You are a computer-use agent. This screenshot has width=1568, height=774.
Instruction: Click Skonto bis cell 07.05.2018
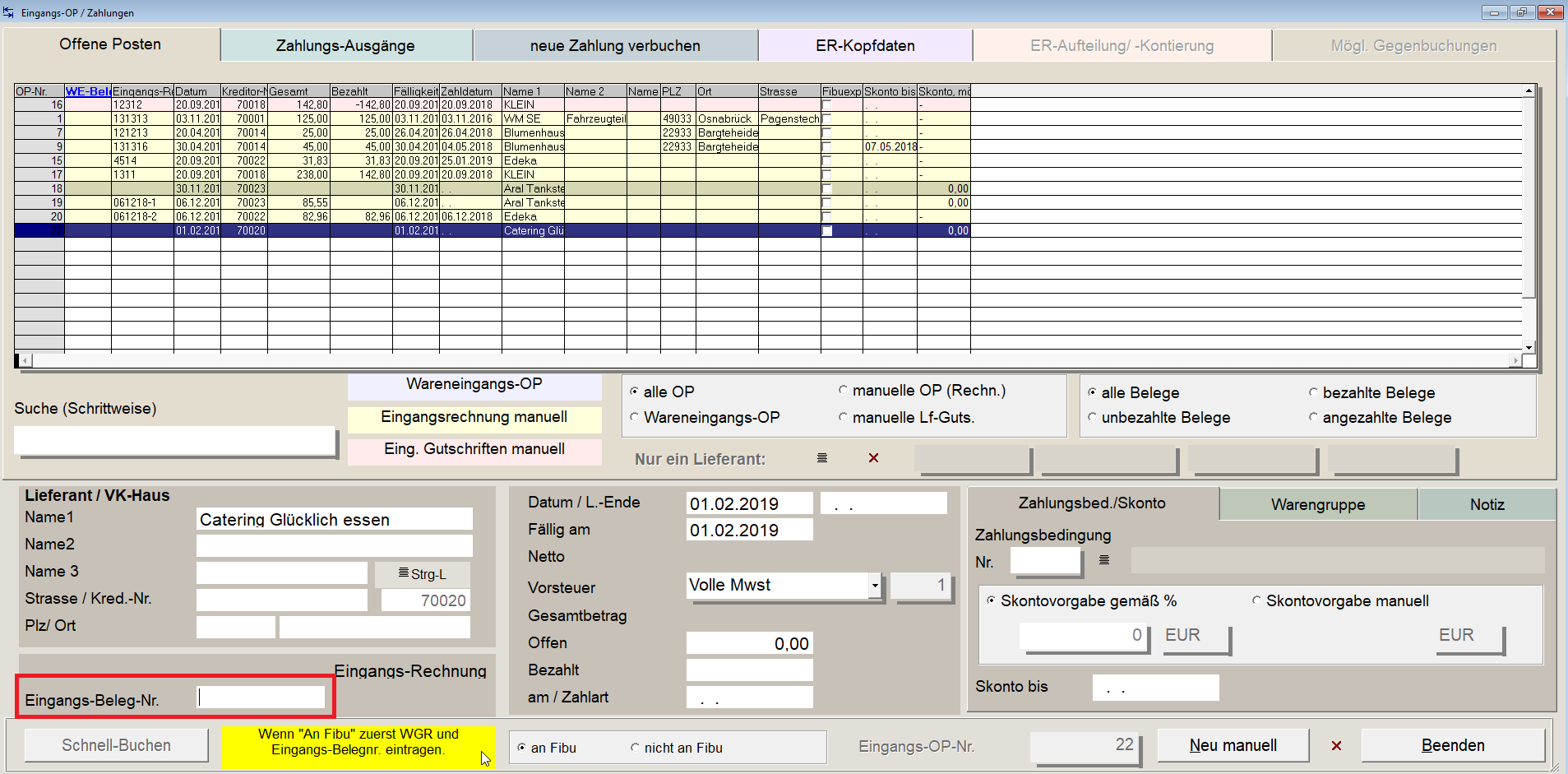[890, 146]
